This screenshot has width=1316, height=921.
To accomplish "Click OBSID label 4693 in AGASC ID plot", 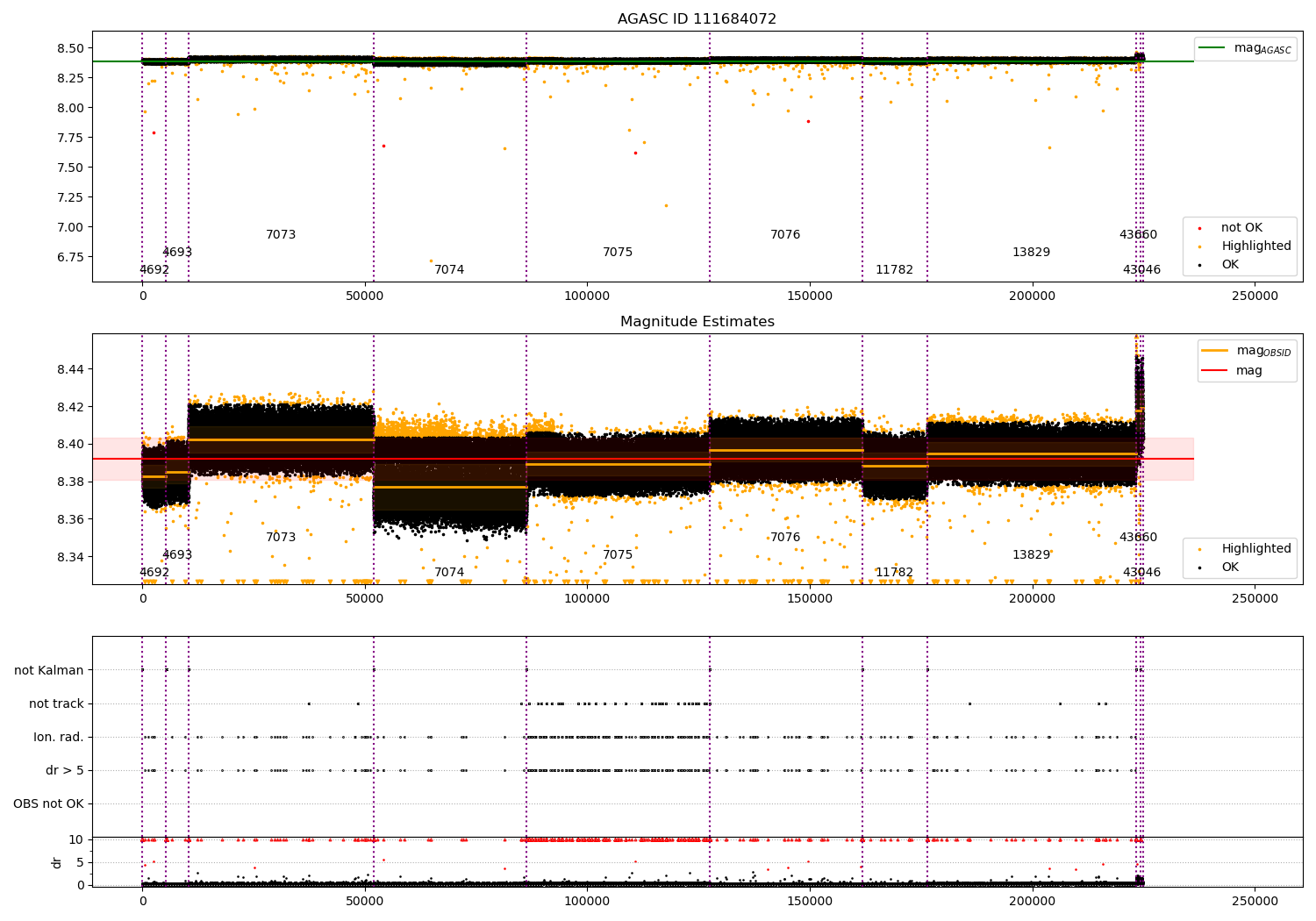I will [177, 253].
